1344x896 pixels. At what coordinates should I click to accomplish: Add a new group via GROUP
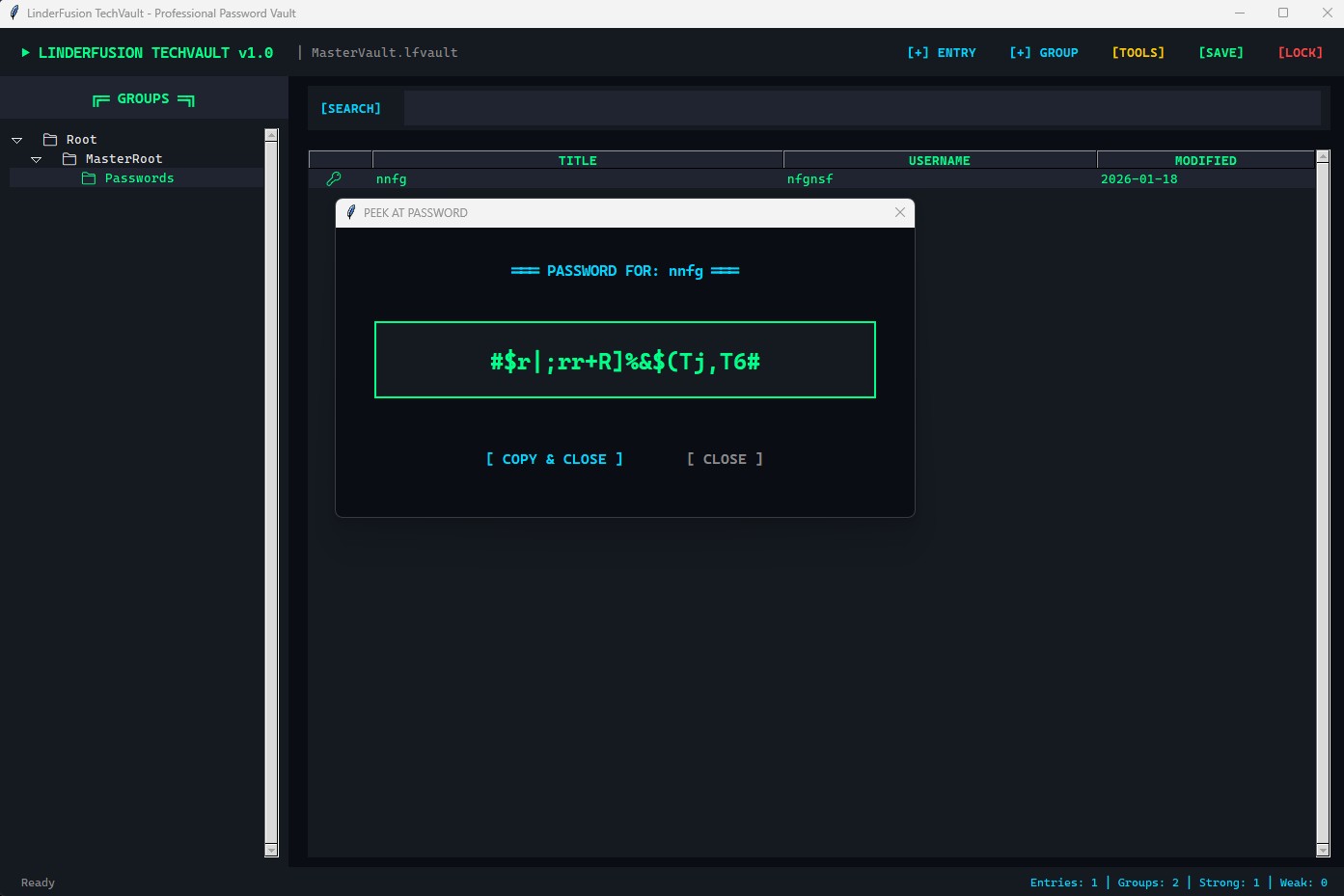(x=1044, y=52)
